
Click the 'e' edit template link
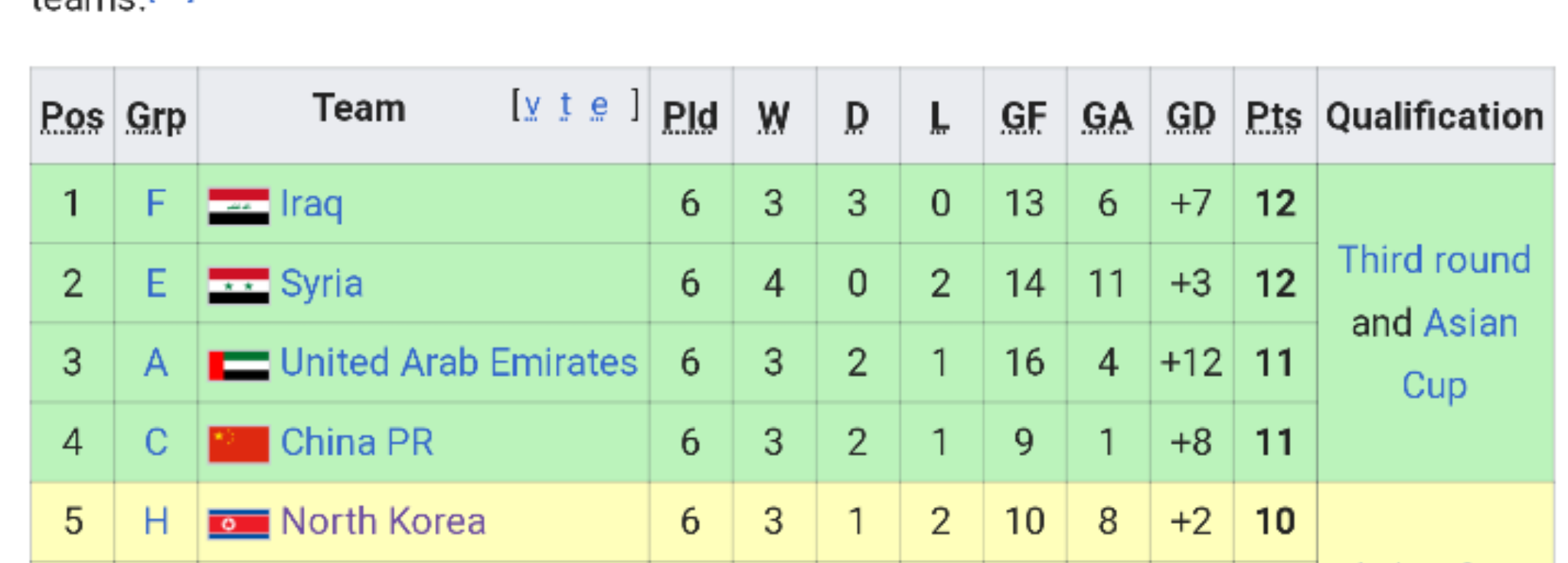click(599, 105)
